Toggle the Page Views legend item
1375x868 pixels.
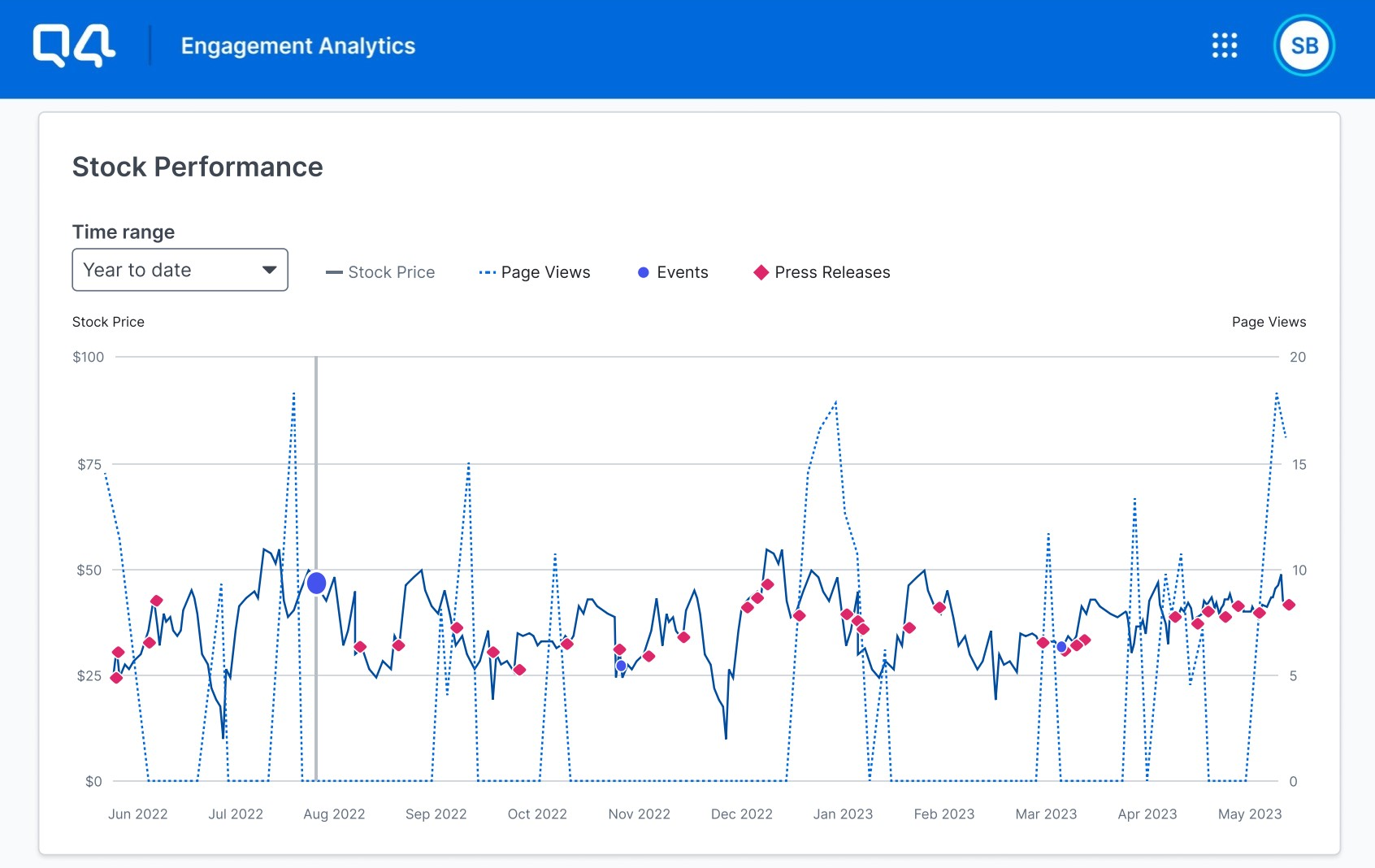[x=535, y=272]
